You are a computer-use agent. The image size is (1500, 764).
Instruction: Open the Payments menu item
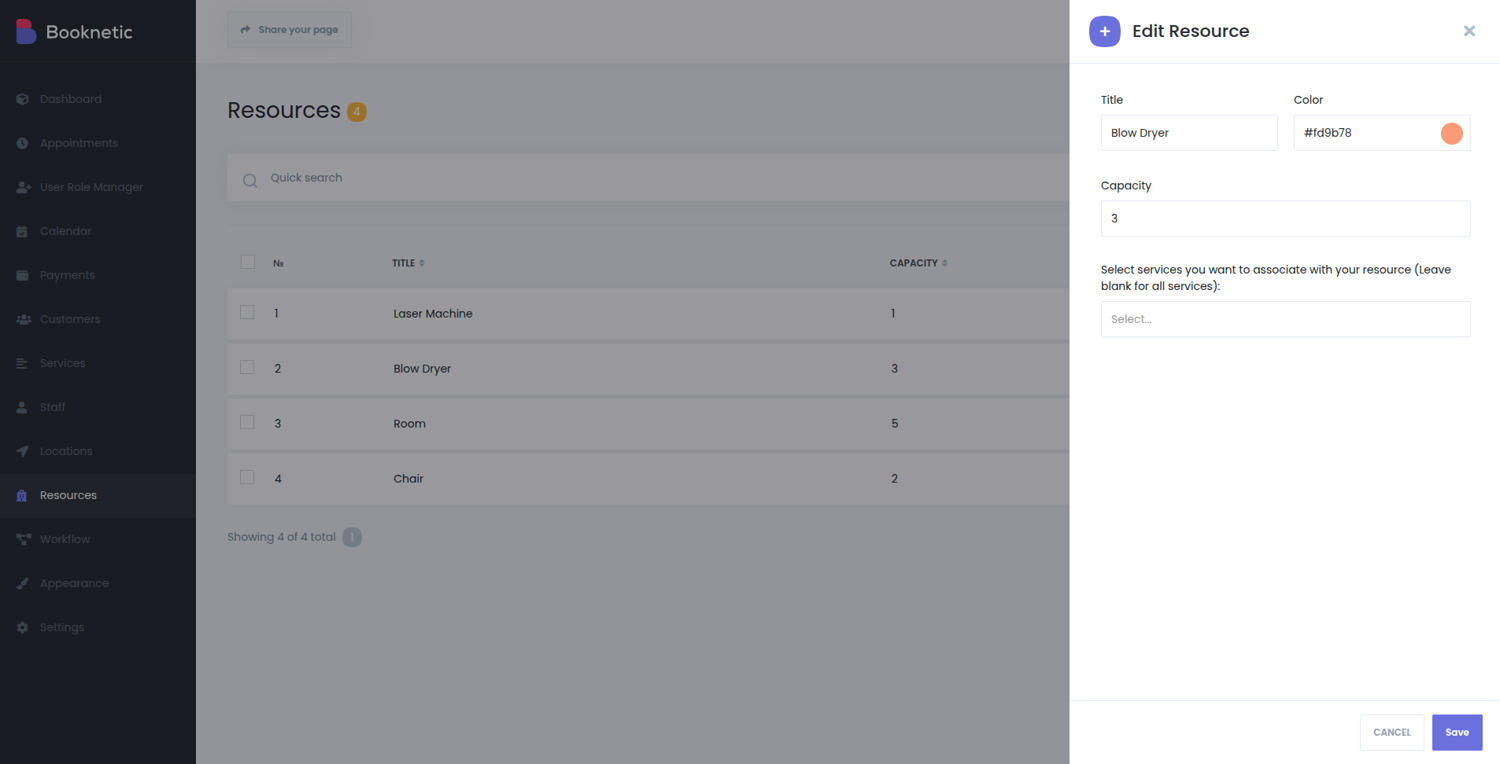click(x=67, y=275)
